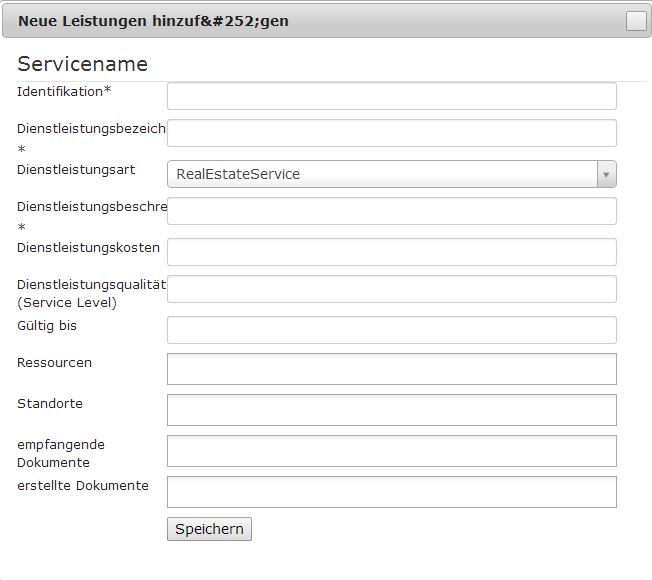Image resolution: width=652 pixels, height=580 pixels.
Task: Select the Dienstleistungsqualität (Service Level) field
Action: tap(392, 289)
